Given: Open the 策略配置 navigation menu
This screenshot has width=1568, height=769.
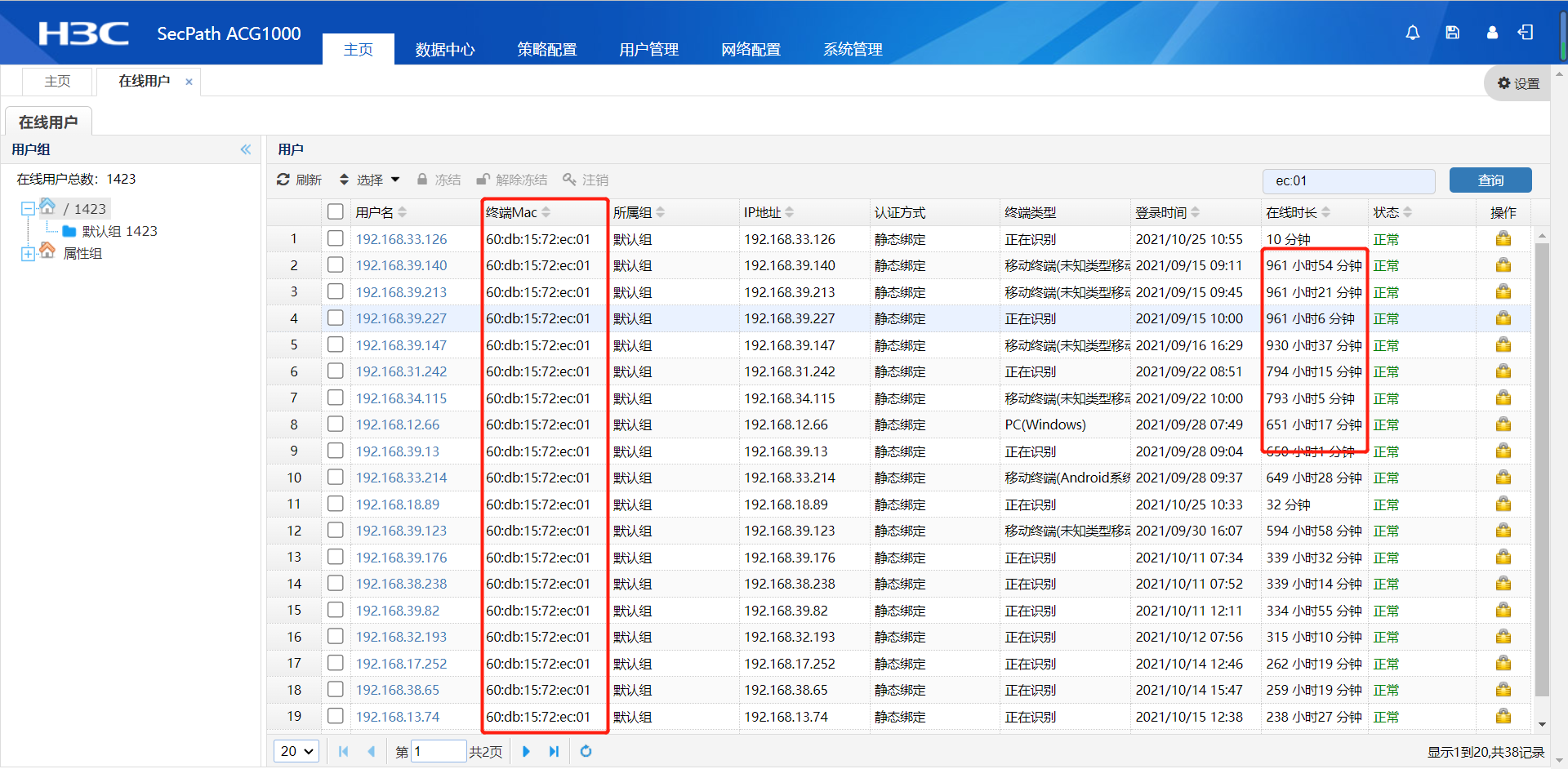Looking at the screenshot, I should pos(547,49).
